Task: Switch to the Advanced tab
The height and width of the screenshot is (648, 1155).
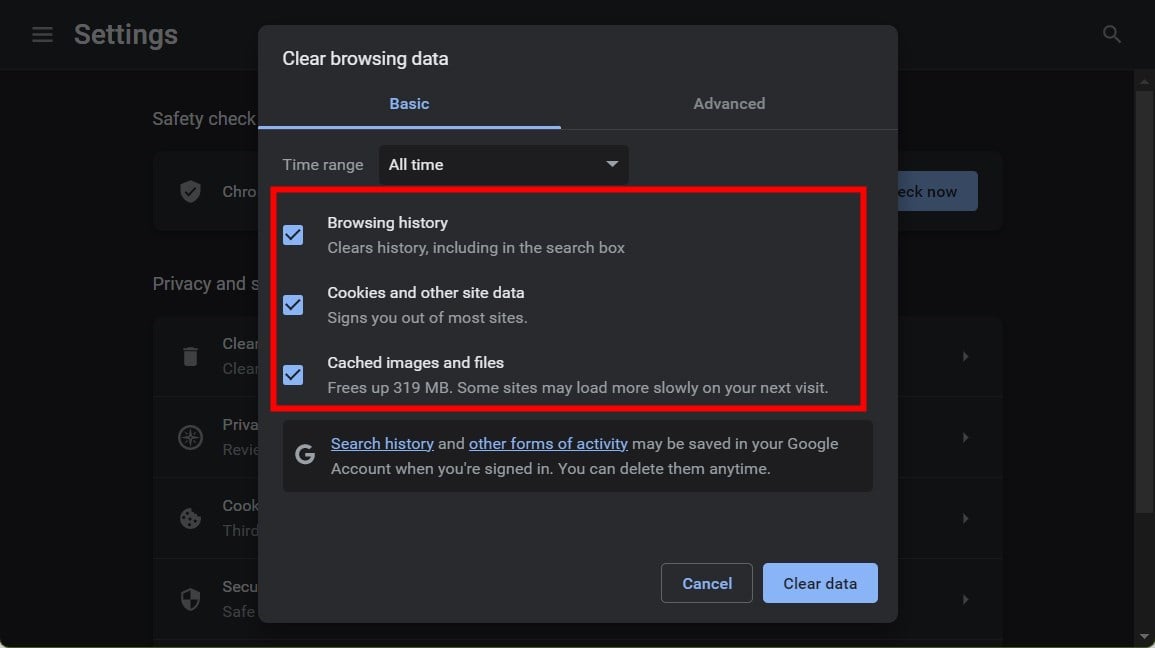Action: [x=729, y=104]
